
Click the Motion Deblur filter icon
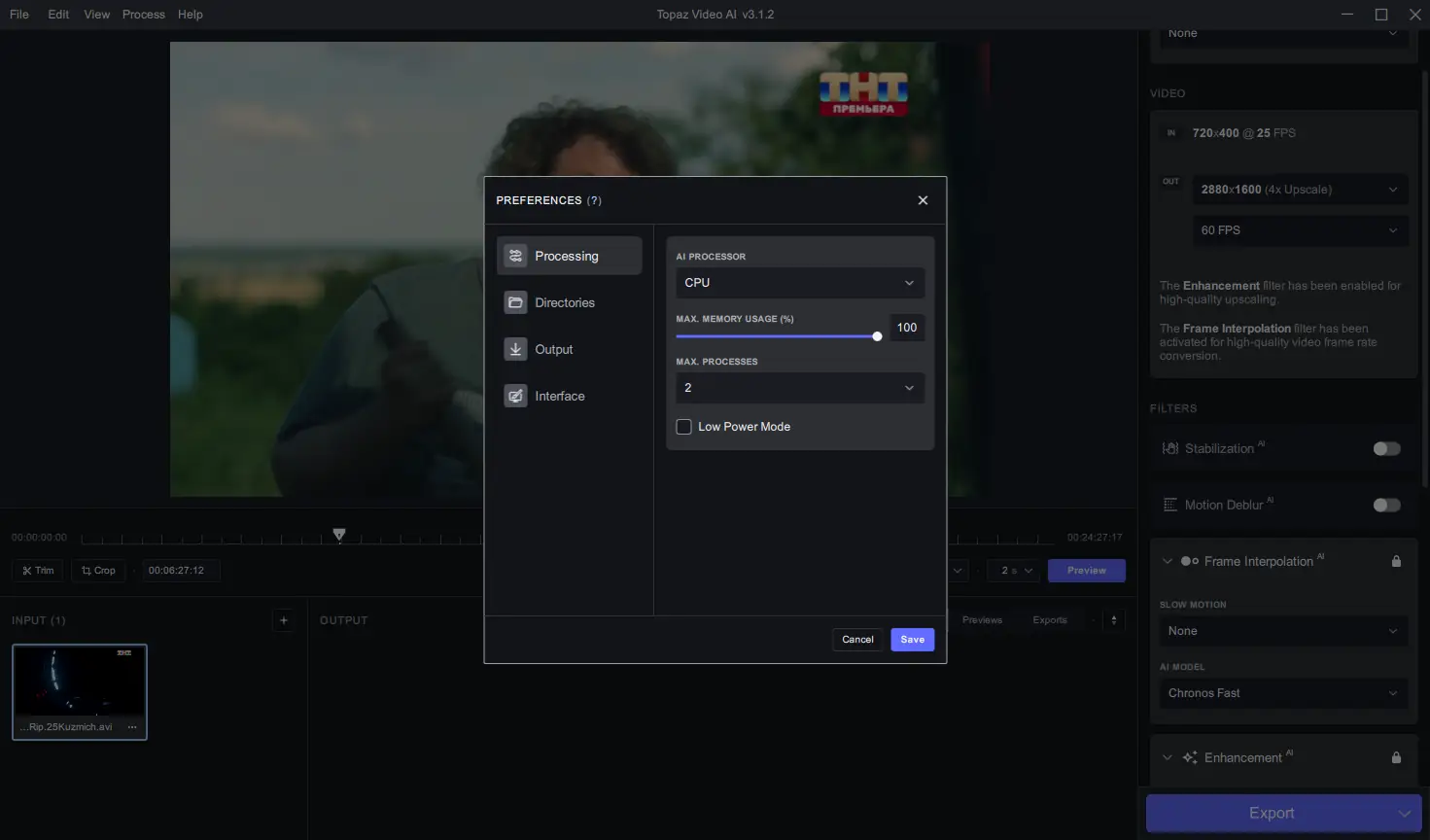coord(1170,506)
